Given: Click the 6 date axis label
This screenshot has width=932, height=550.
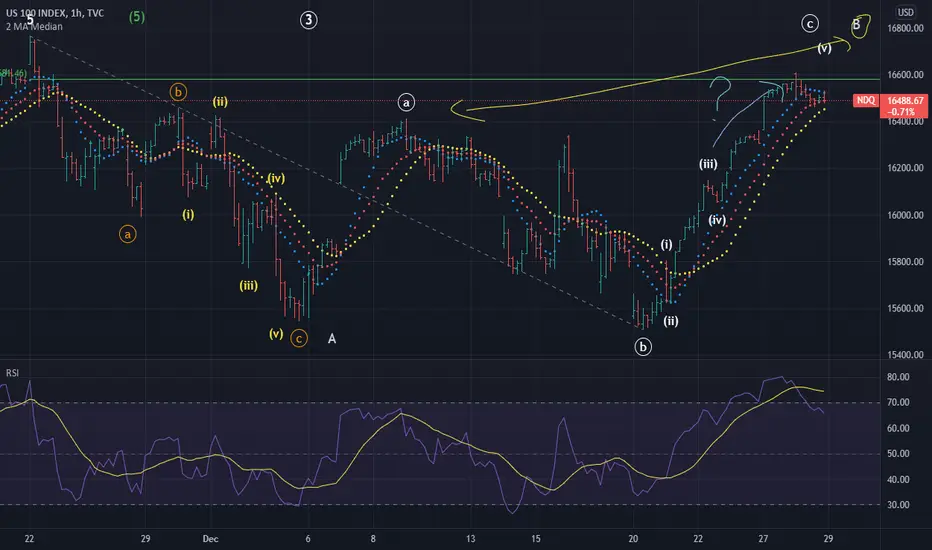Looking at the screenshot, I should click(x=308, y=539).
